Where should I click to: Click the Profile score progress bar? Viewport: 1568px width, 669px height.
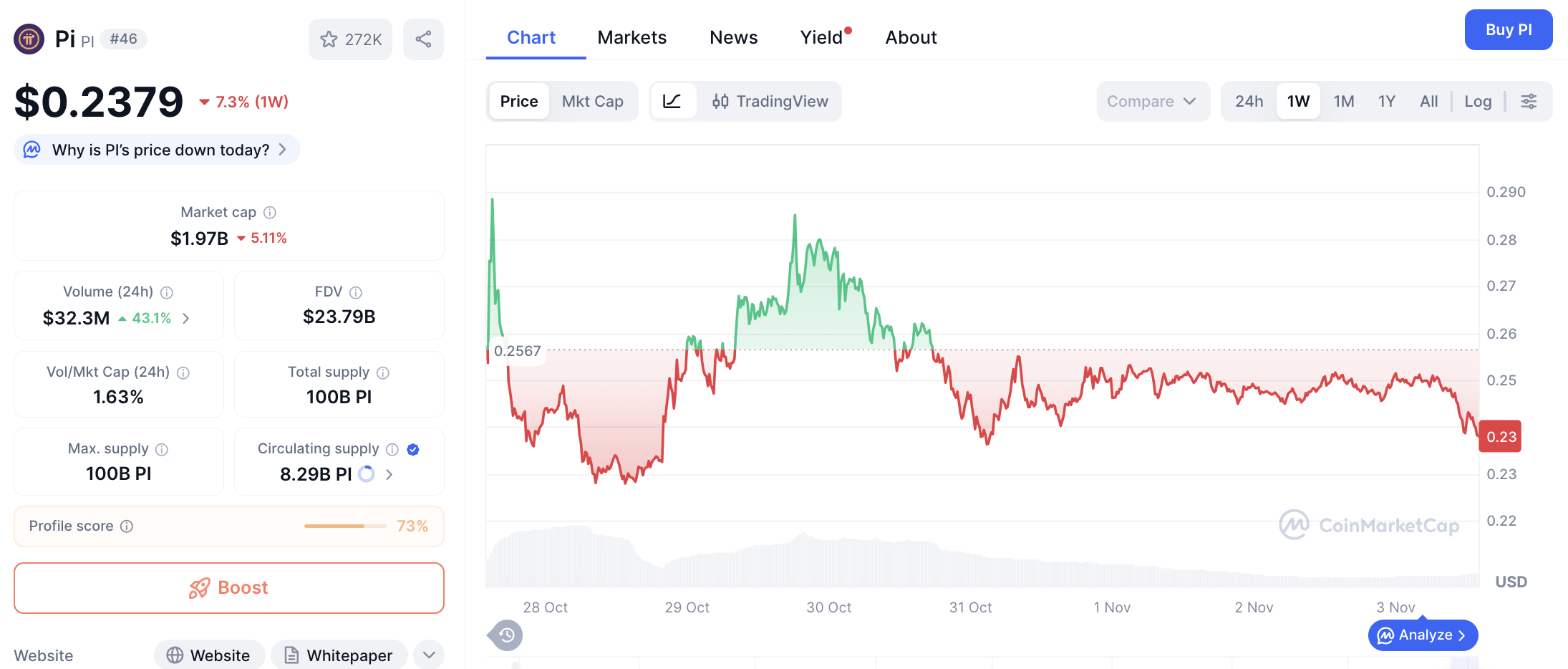click(x=344, y=526)
